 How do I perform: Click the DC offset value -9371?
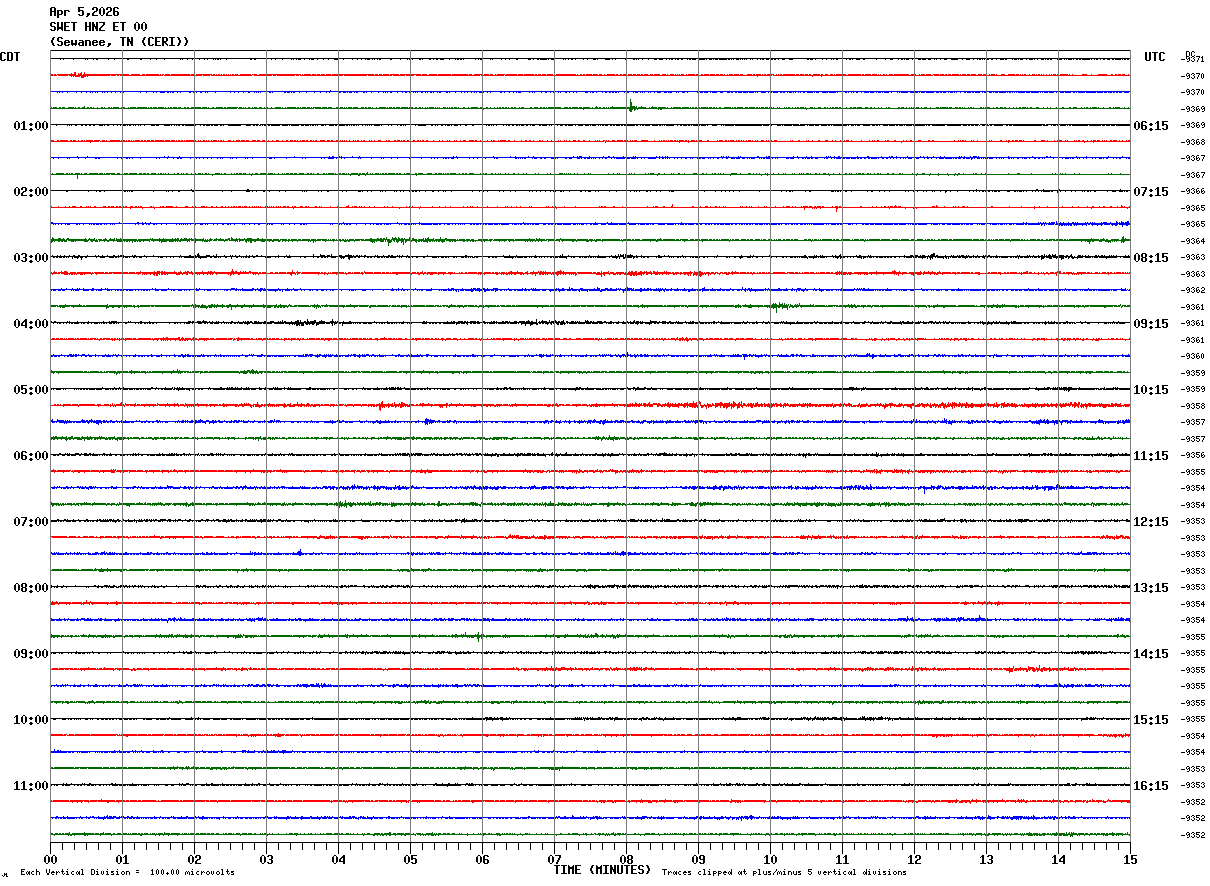pyautogui.click(x=1194, y=59)
